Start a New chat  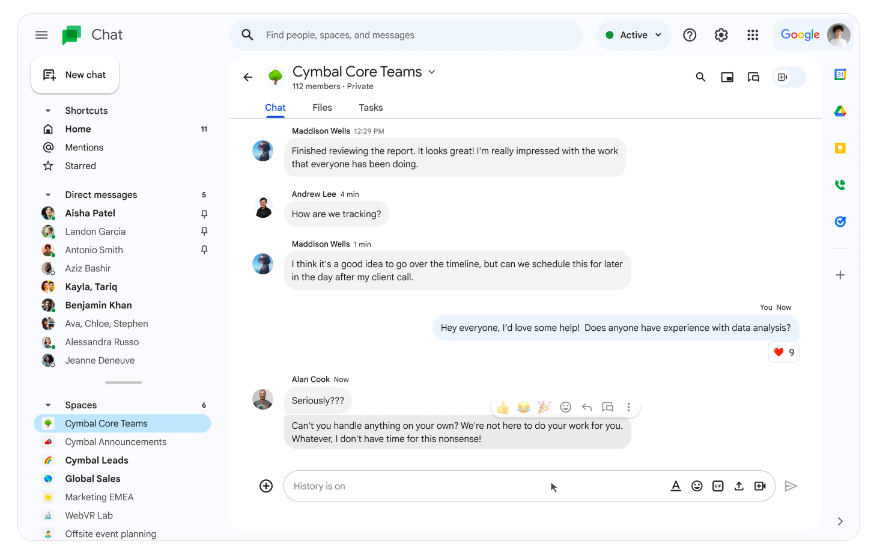click(x=75, y=75)
